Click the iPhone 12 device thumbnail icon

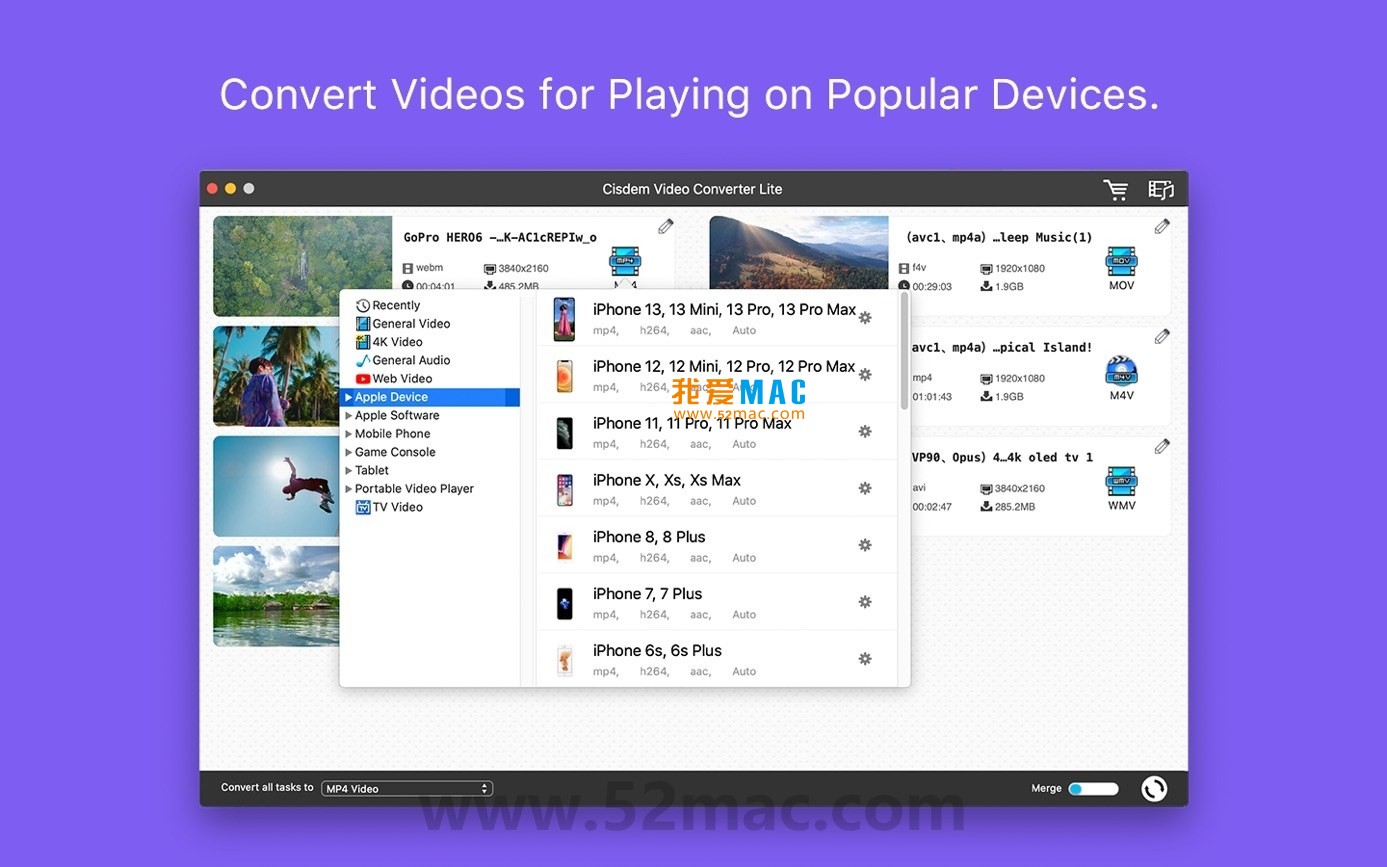pyautogui.click(x=565, y=376)
